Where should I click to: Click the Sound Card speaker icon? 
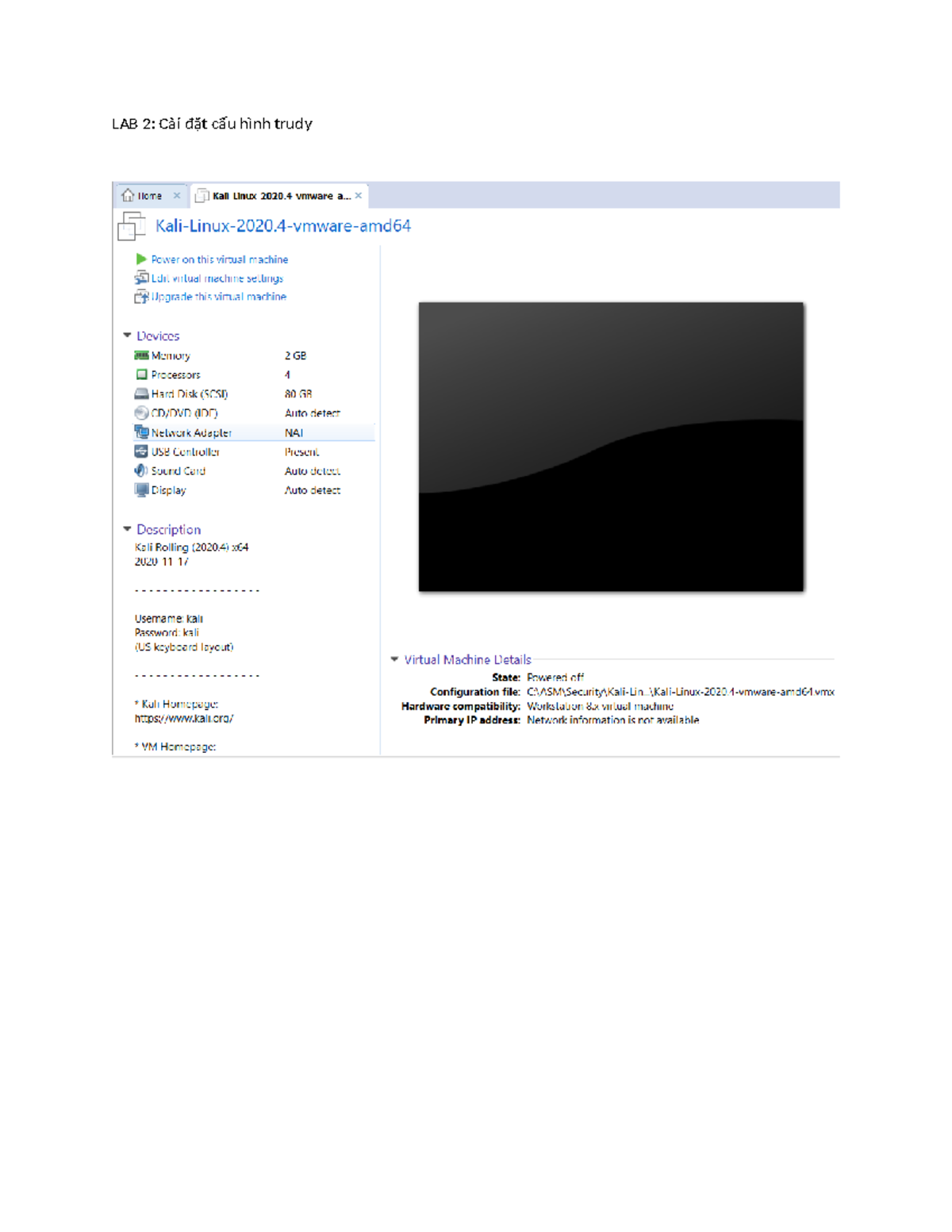tap(141, 470)
